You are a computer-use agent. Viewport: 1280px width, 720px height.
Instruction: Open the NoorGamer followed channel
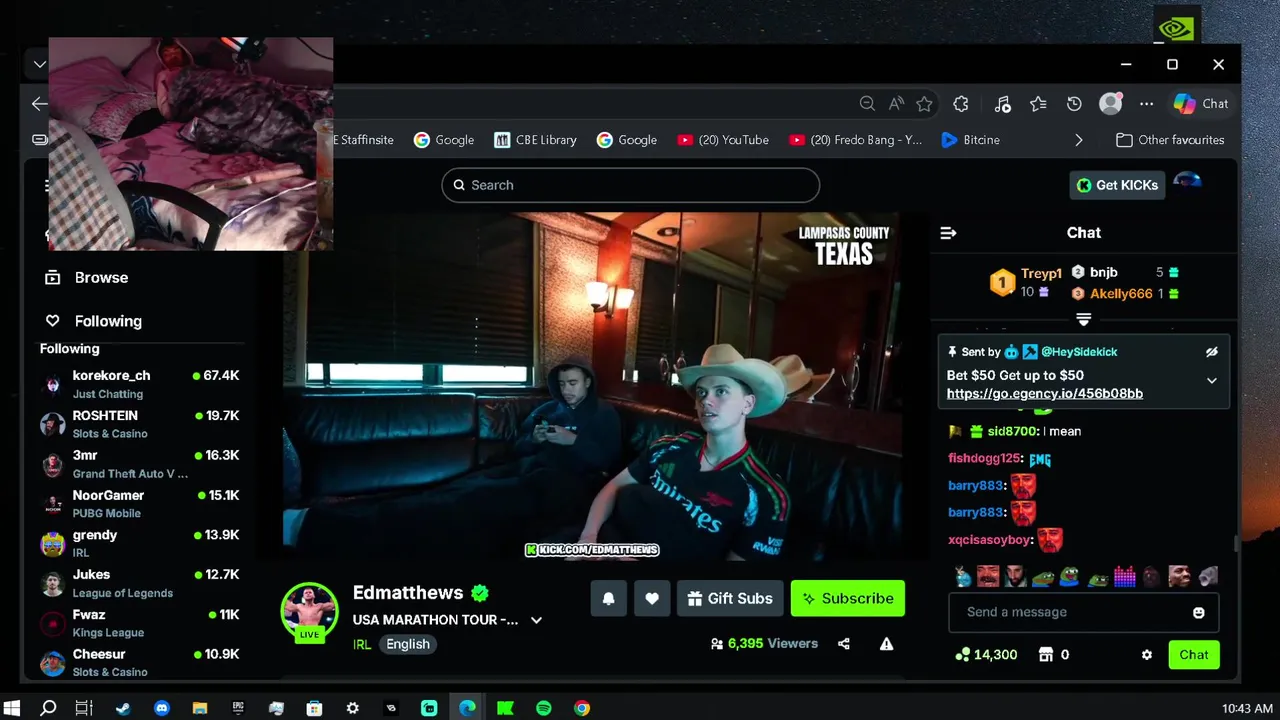click(141, 503)
